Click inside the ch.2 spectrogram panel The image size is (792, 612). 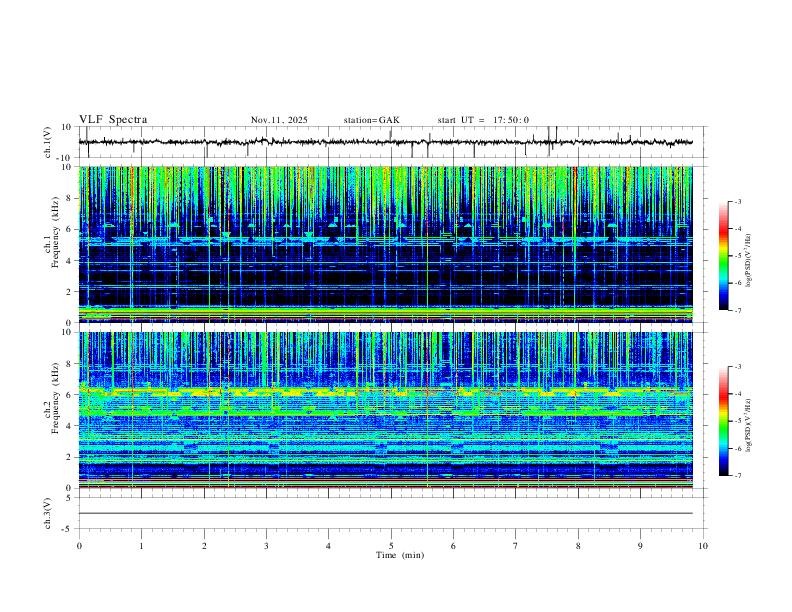pyautogui.click(x=385, y=410)
